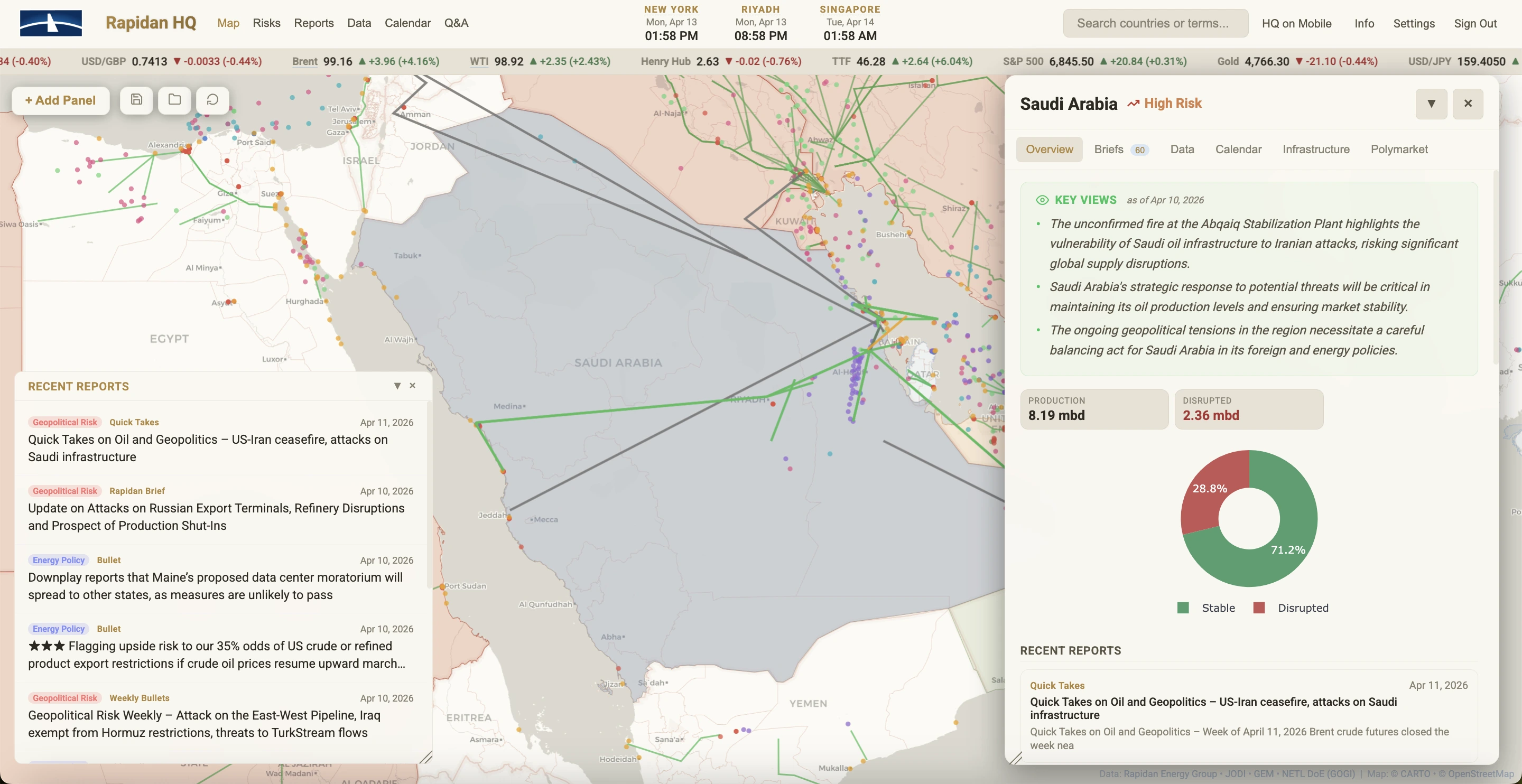Close the Recent Reports panel with X

[412, 386]
